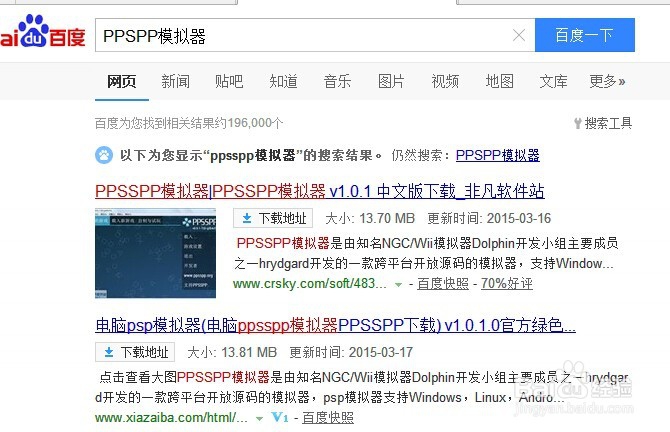Viewport: 670px width, 432px height.
Task: Open the 贴吧 tab
Action: 229,81
